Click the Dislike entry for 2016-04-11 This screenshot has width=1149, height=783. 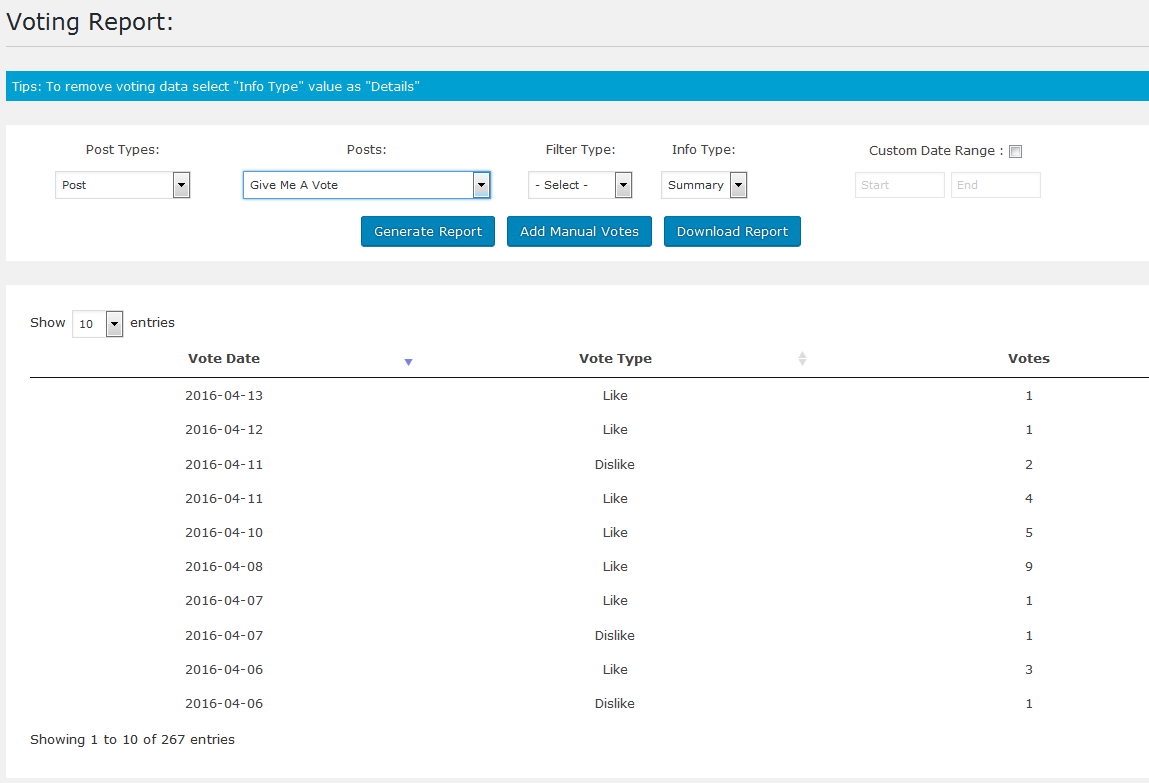(x=614, y=464)
